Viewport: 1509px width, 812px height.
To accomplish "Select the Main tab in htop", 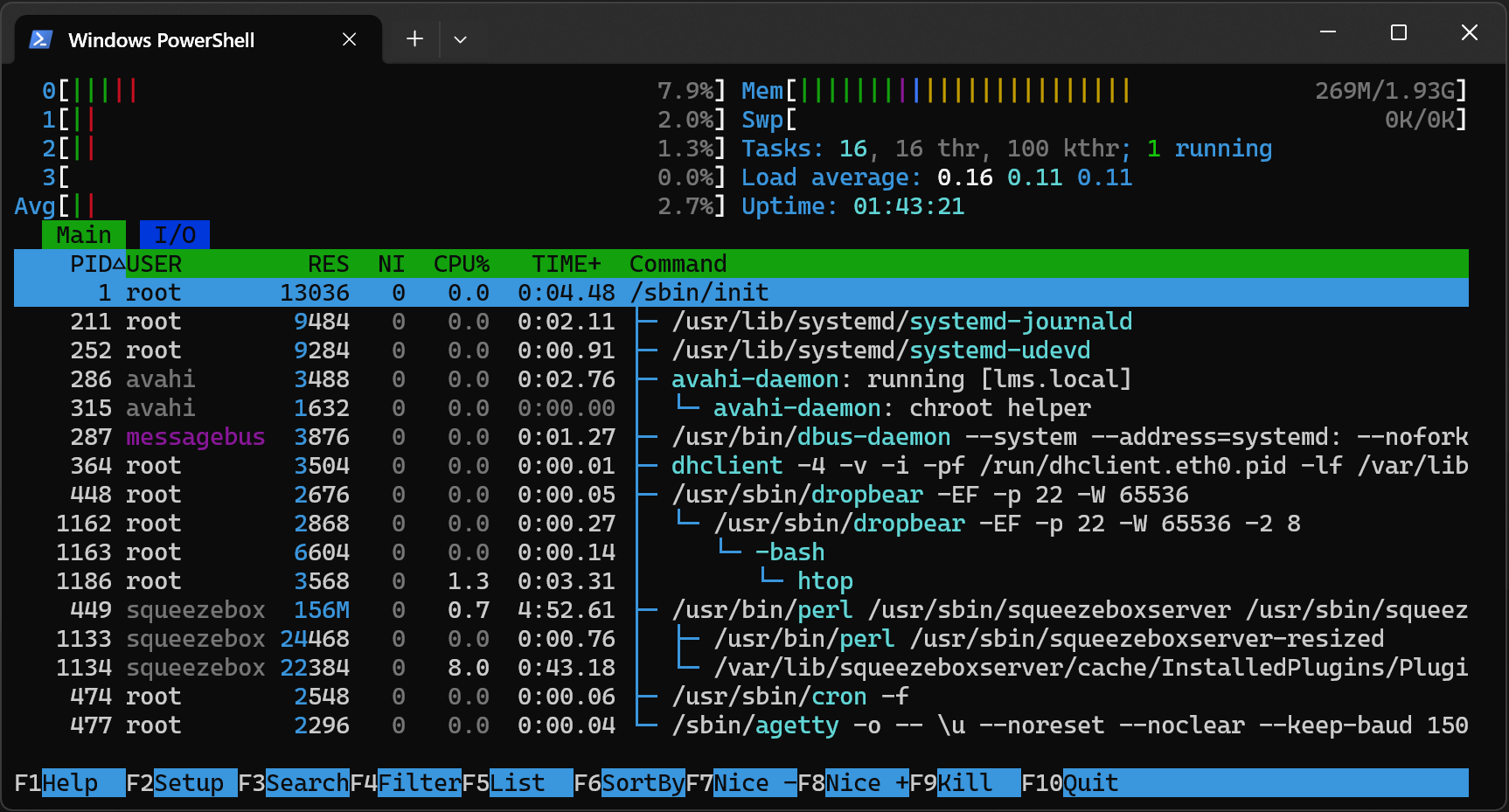I will click(x=84, y=235).
